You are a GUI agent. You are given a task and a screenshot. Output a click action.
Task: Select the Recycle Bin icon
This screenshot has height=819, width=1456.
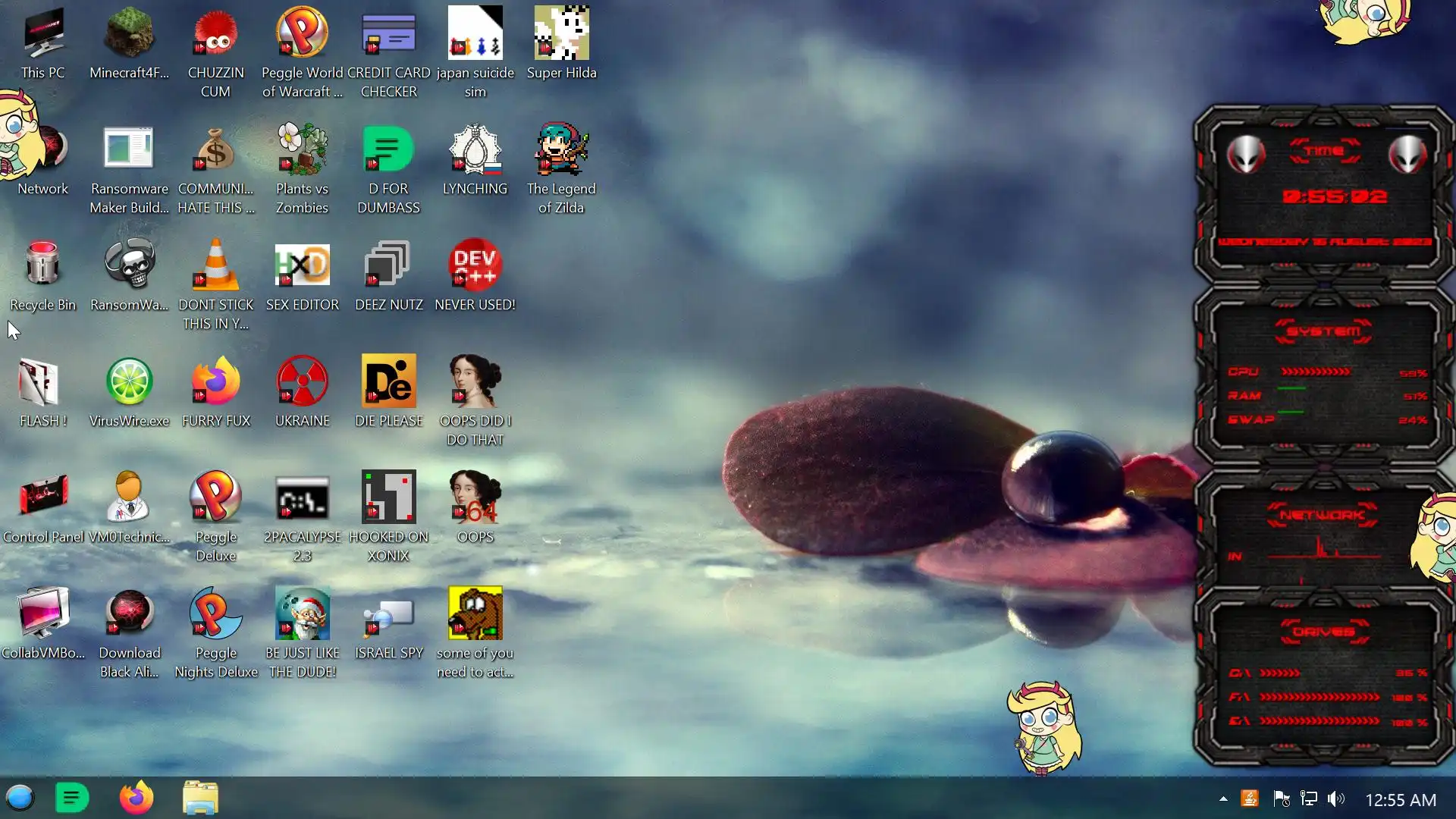click(42, 265)
